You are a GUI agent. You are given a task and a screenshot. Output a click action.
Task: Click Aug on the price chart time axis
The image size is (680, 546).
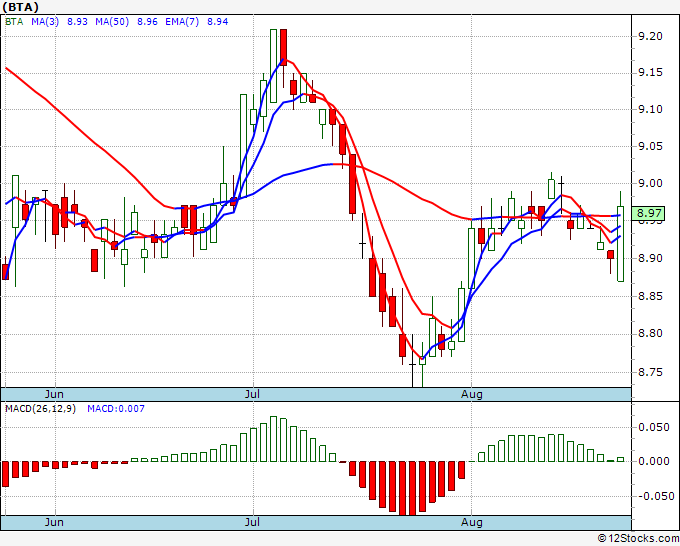tap(471, 394)
